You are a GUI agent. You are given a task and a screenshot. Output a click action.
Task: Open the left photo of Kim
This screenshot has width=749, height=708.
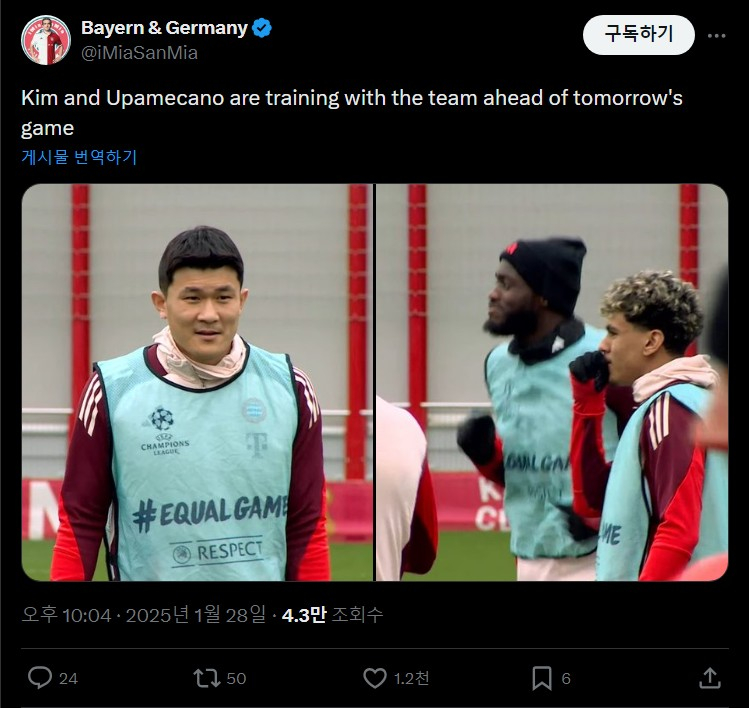click(197, 382)
